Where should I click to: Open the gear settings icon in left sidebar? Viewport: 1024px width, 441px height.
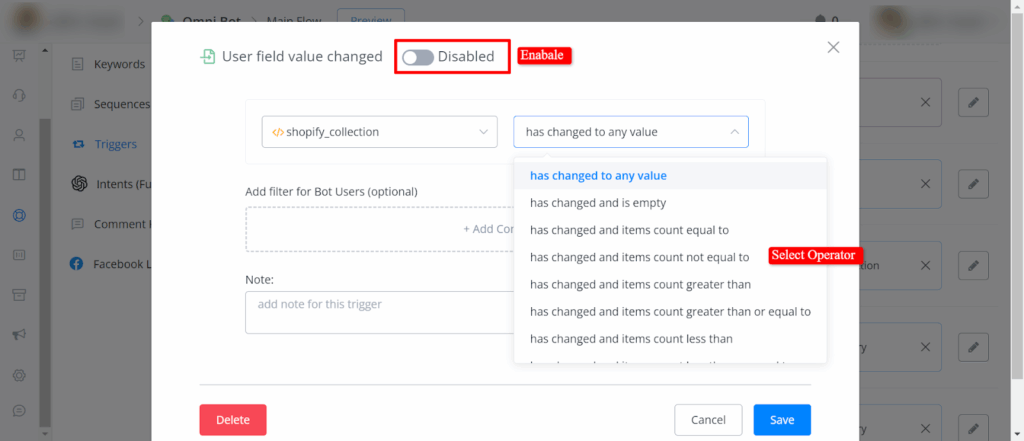tap(18, 374)
